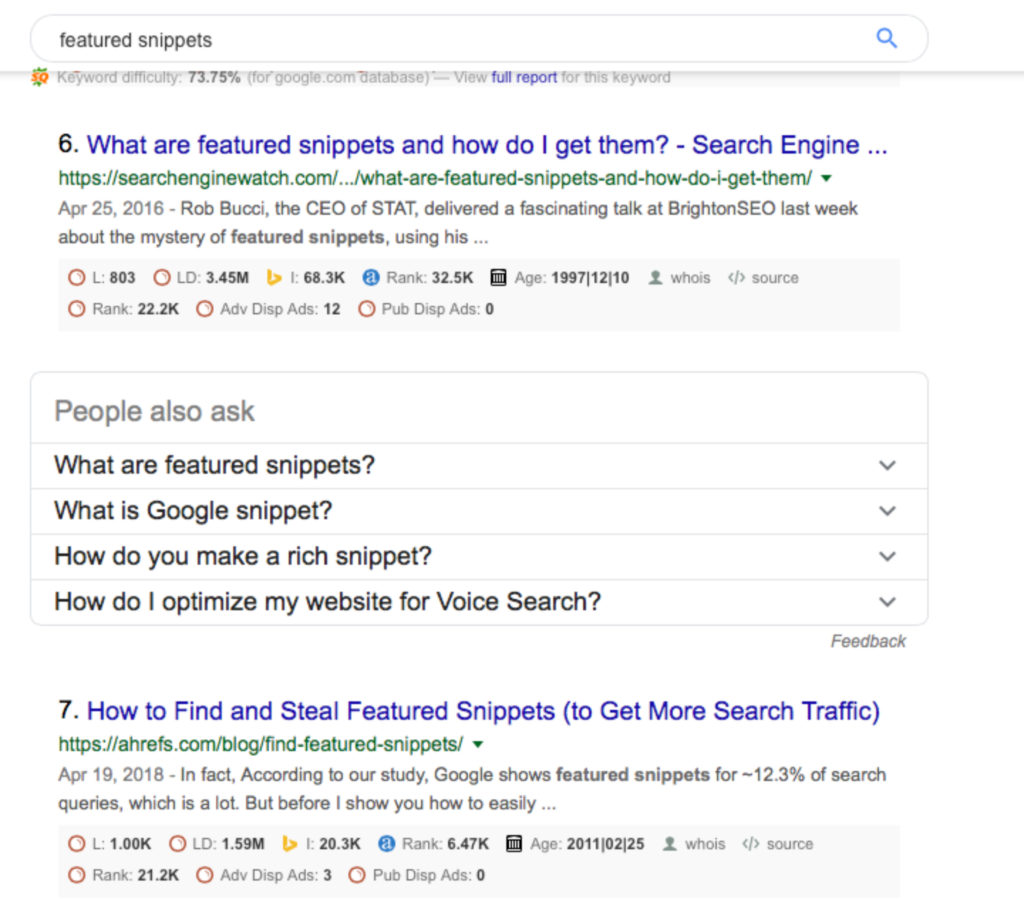Click the ahrefs.com/blog green URL text
Screen dimensions: 1024x899
261,744
